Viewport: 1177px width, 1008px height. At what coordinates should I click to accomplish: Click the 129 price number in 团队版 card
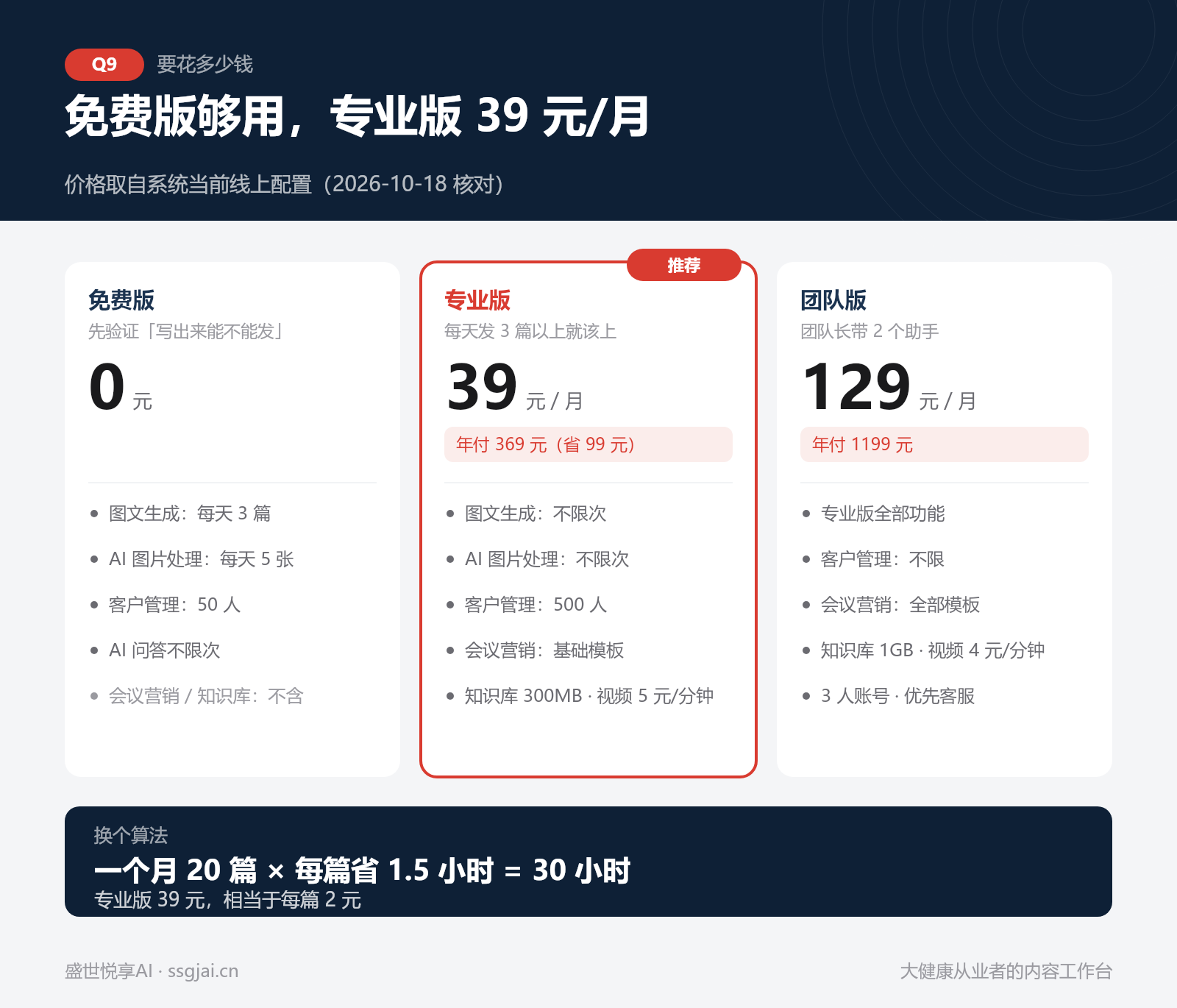coord(857,387)
